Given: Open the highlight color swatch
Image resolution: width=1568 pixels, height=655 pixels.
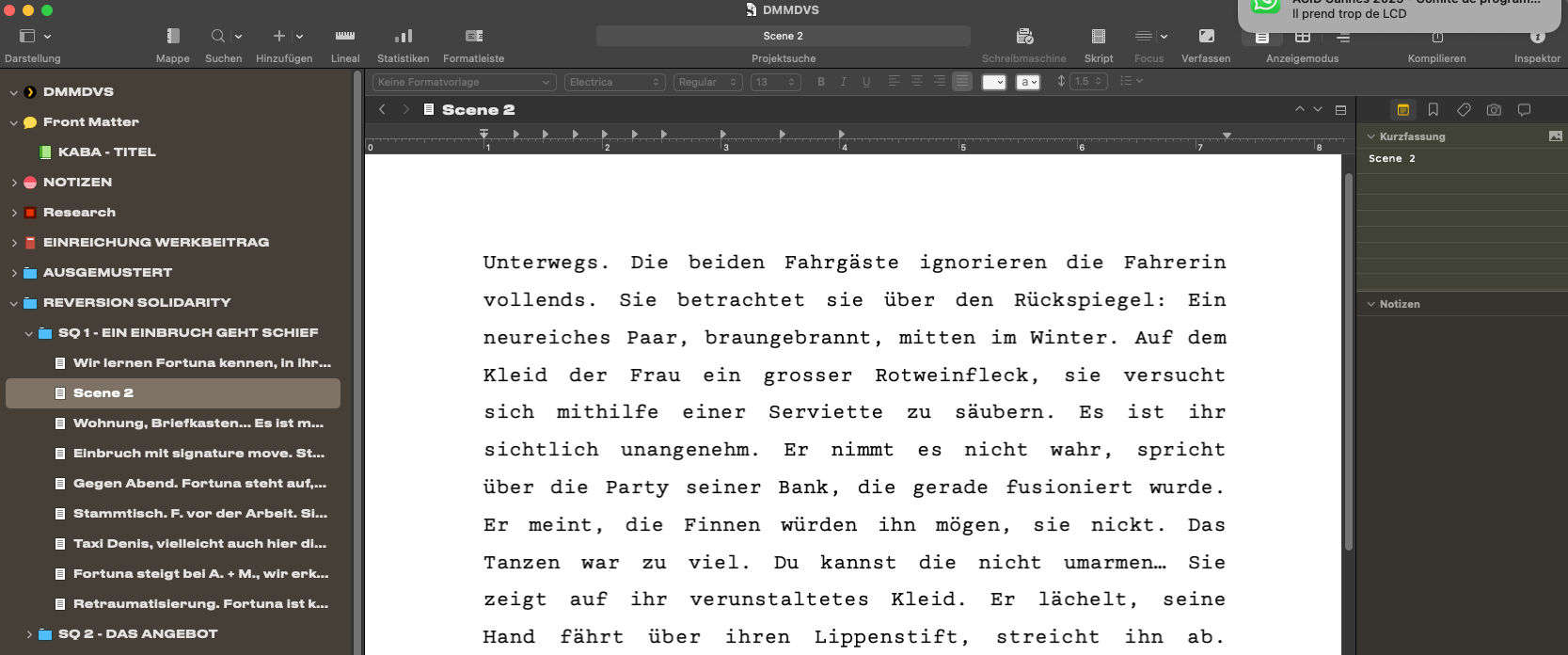Looking at the screenshot, I should (1028, 82).
